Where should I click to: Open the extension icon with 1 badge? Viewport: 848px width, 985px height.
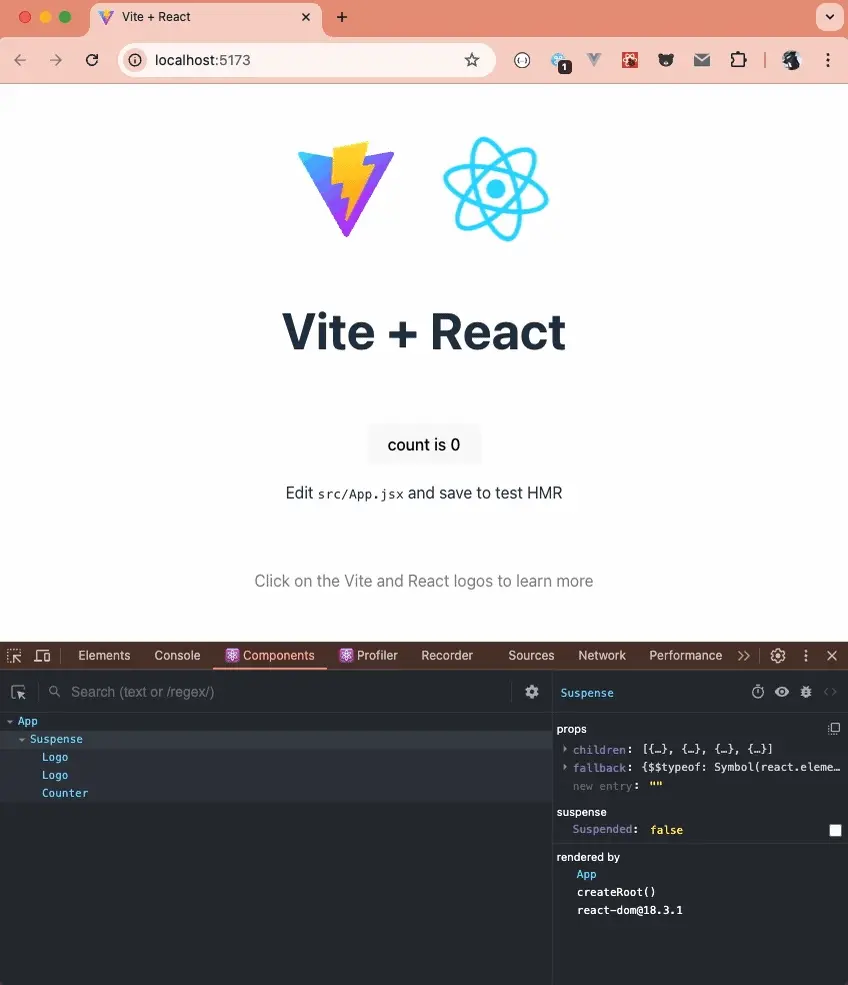[x=559, y=62]
